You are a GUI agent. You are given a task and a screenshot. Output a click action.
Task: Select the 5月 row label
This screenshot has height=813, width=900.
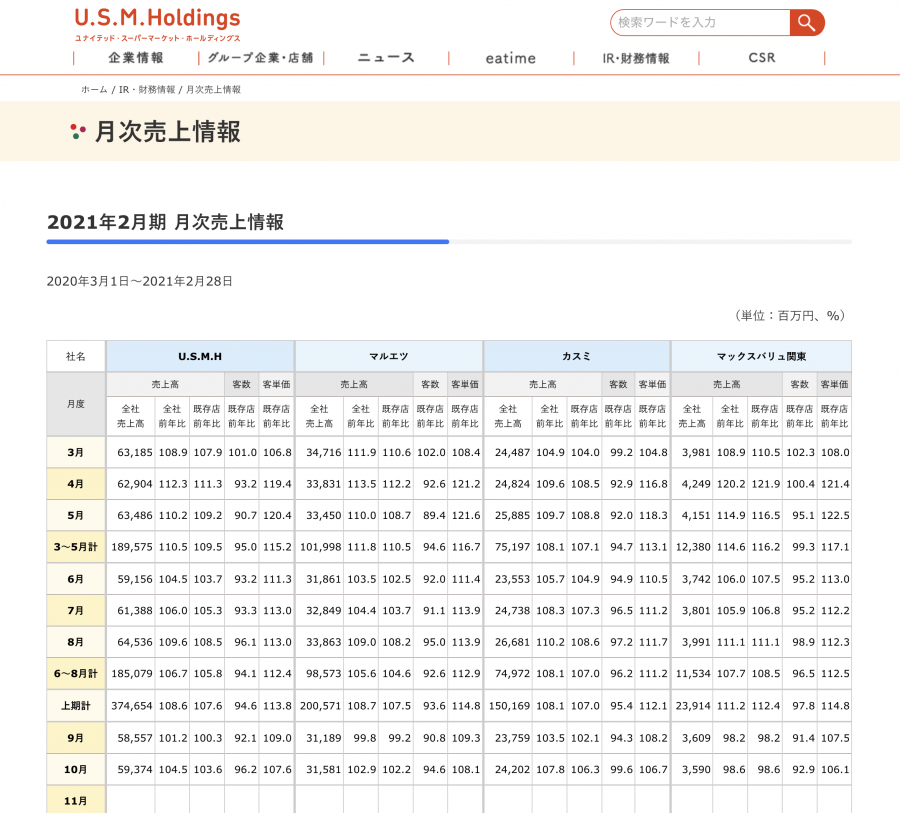pyautogui.click(x=76, y=516)
